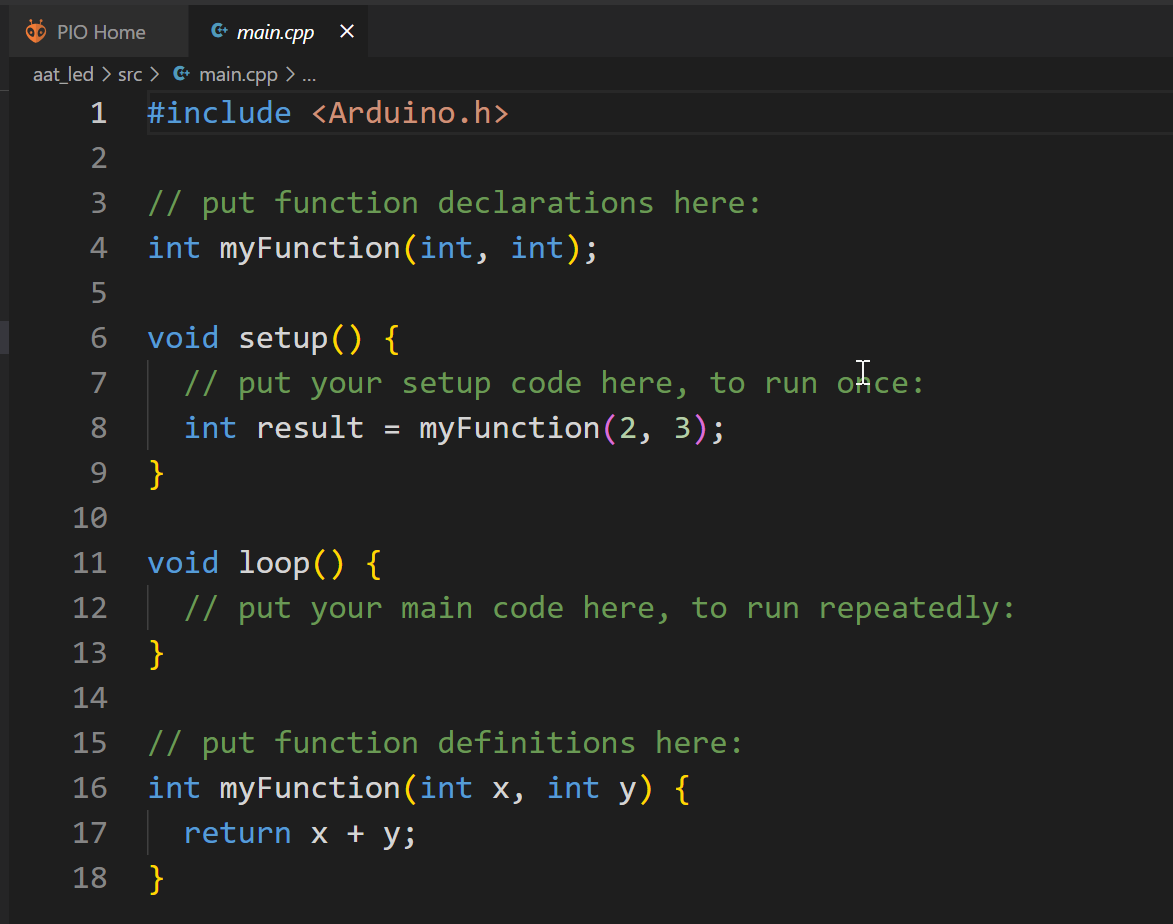
Task: Click line number 18 in the gutter
Action: tap(90, 878)
